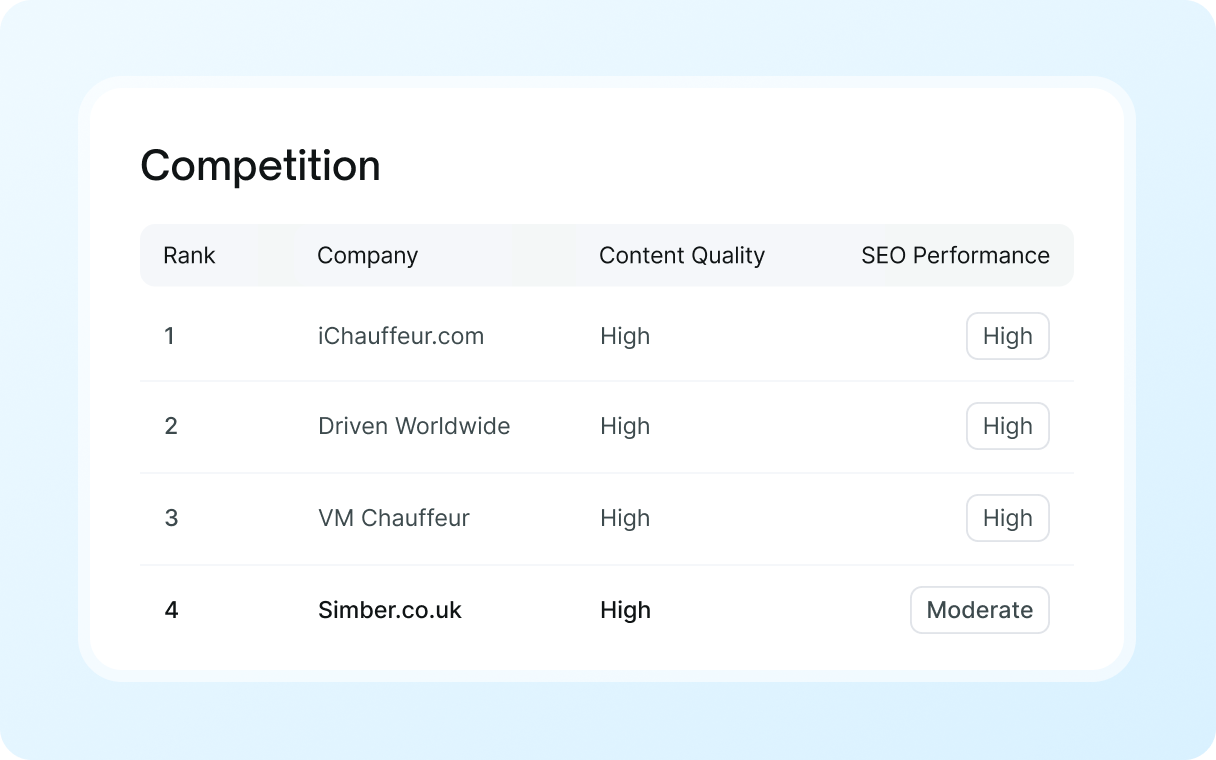Click High content quality for Simber.co.uk

pos(625,610)
